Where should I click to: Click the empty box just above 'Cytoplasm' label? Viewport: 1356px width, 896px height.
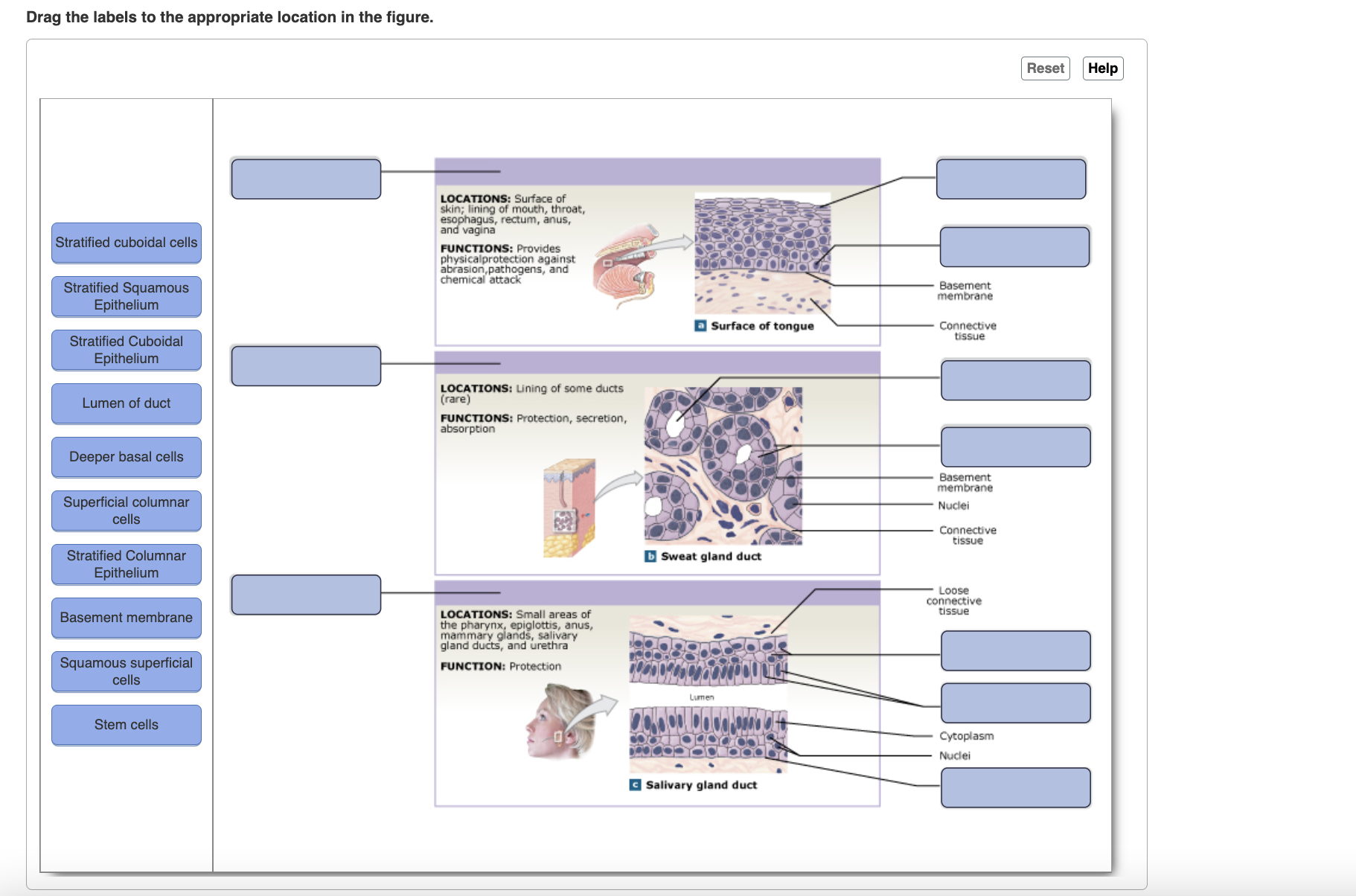pyautogui.click(x=1016, y=703)
